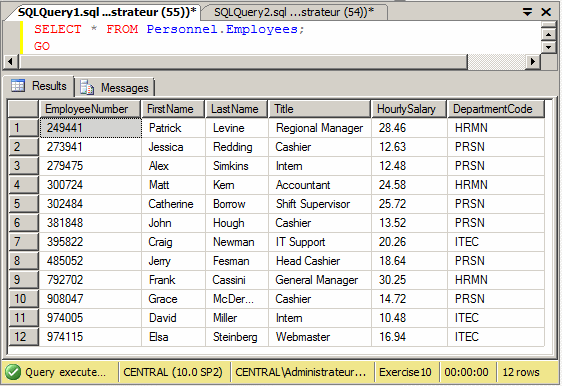562x386 pixels.
Task: Click the HourlySalary column header
Action: point(409,109)
